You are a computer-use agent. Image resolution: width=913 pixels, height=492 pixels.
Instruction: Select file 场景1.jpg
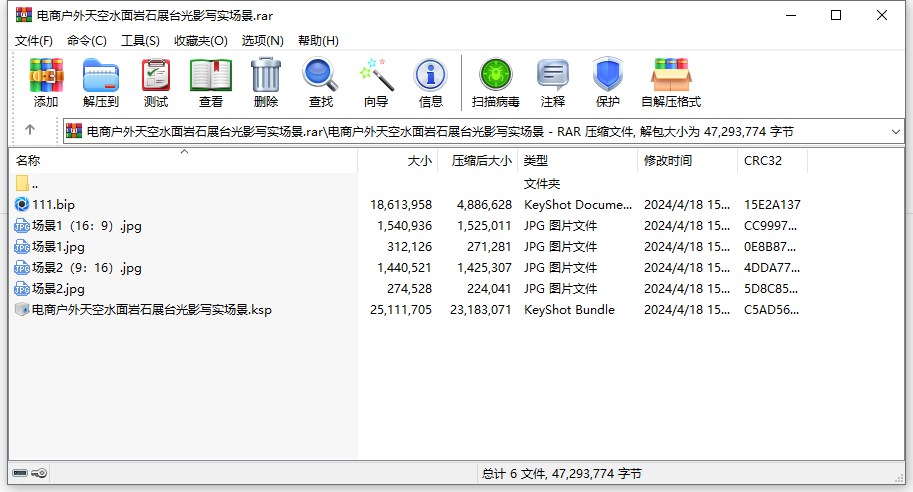58,247
